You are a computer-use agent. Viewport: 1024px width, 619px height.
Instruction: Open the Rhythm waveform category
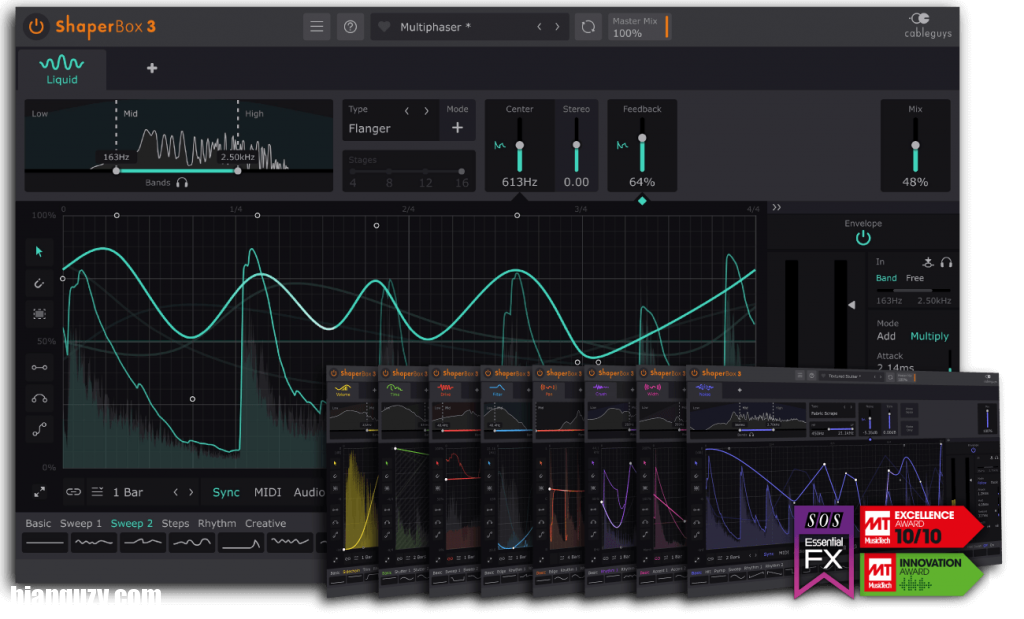coord(217,523)
